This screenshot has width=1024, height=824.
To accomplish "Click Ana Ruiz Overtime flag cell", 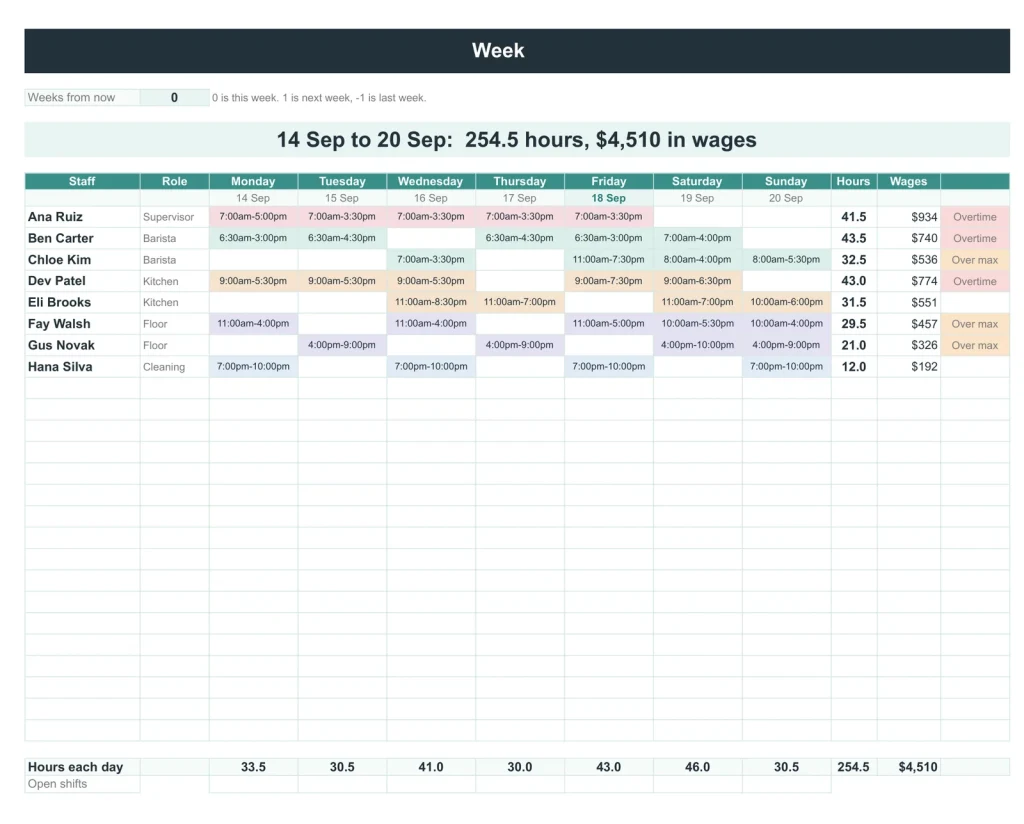I will 975,217.
